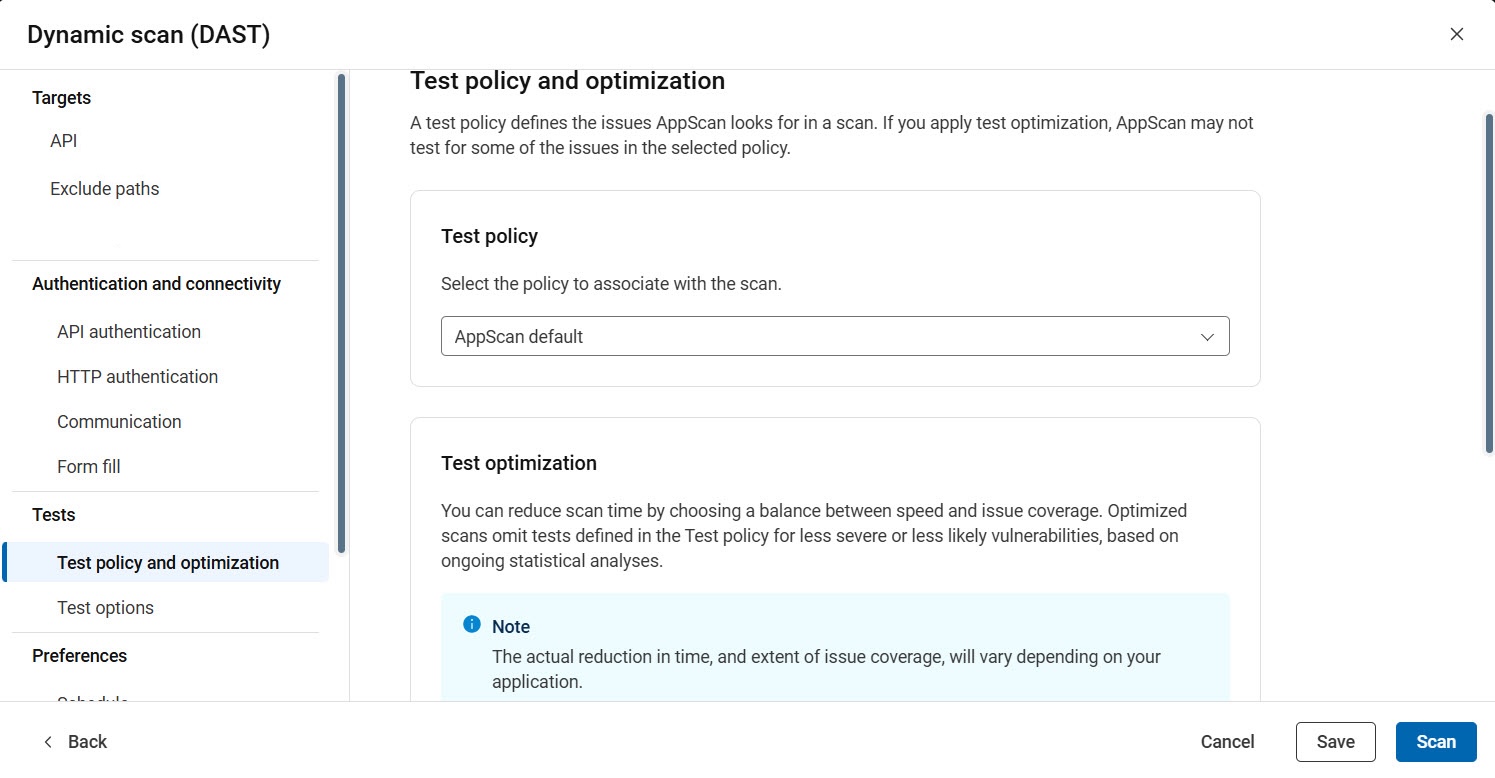Select Test policy and optimization
Screen dimensions: 1495x778
[168, 562]
